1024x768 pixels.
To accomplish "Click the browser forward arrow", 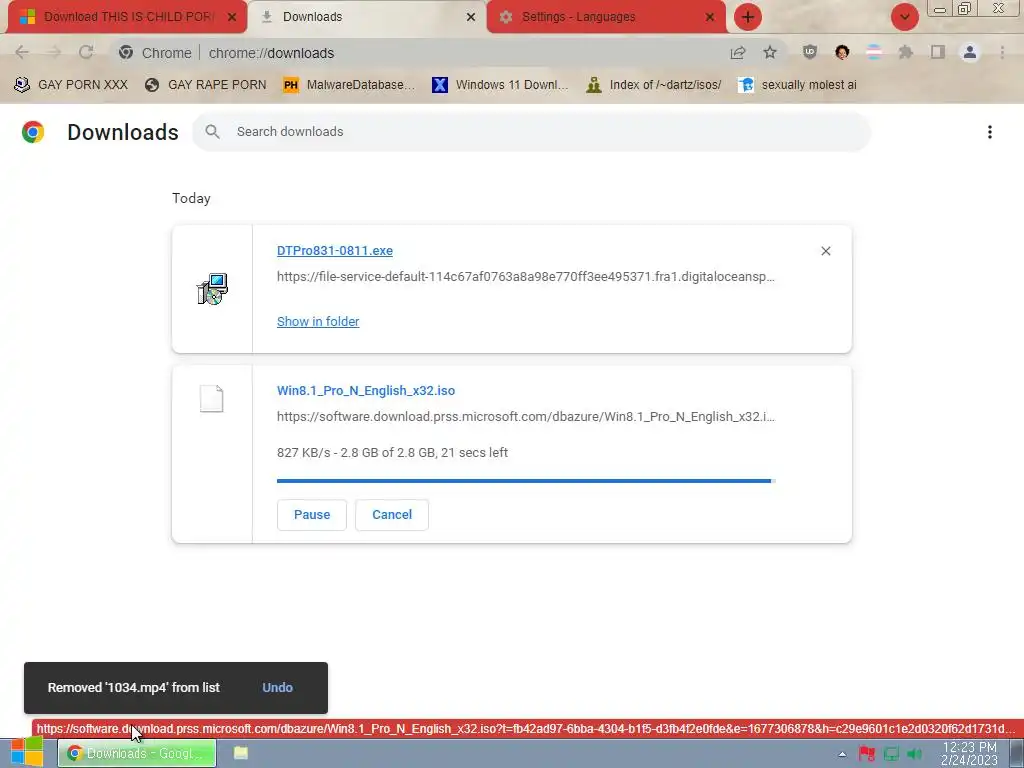I will [54, 52].
